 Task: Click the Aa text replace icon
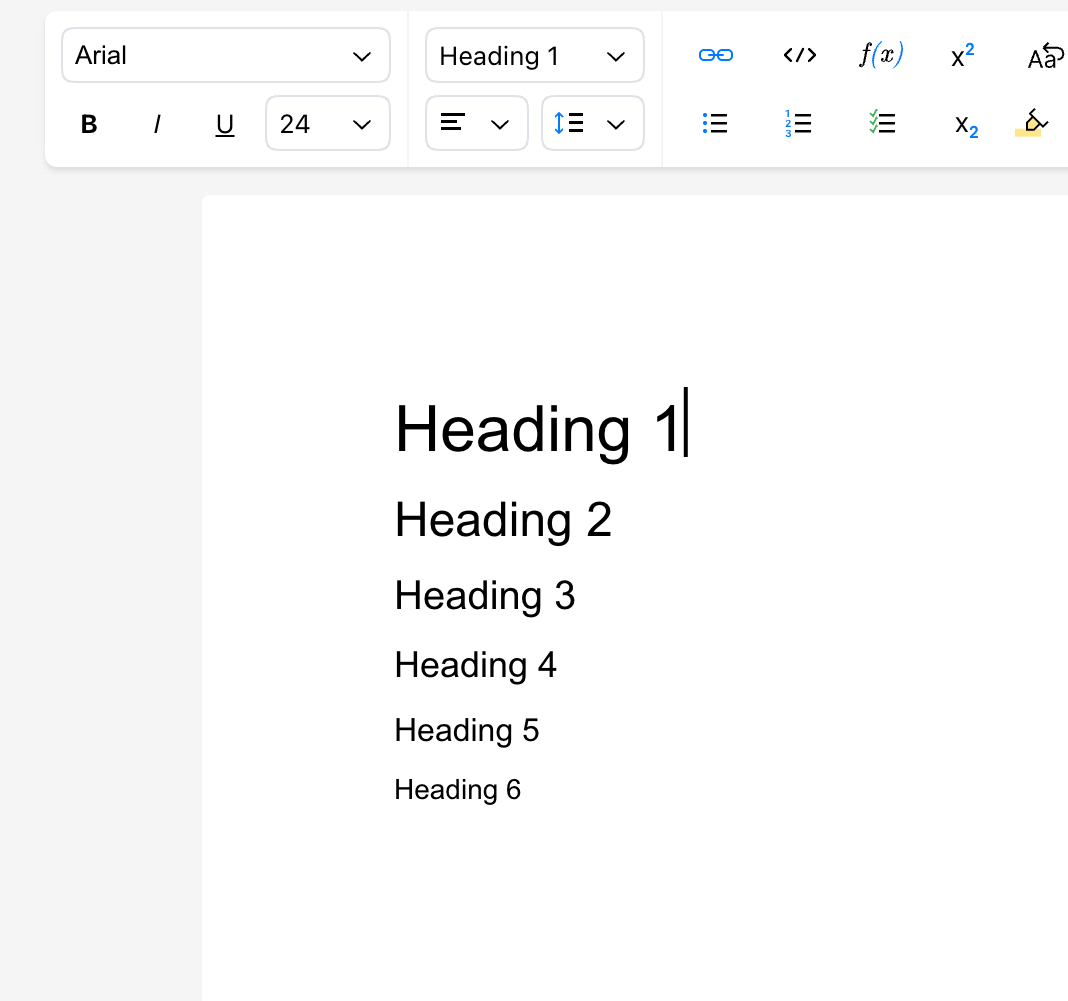click(1046, 56)
